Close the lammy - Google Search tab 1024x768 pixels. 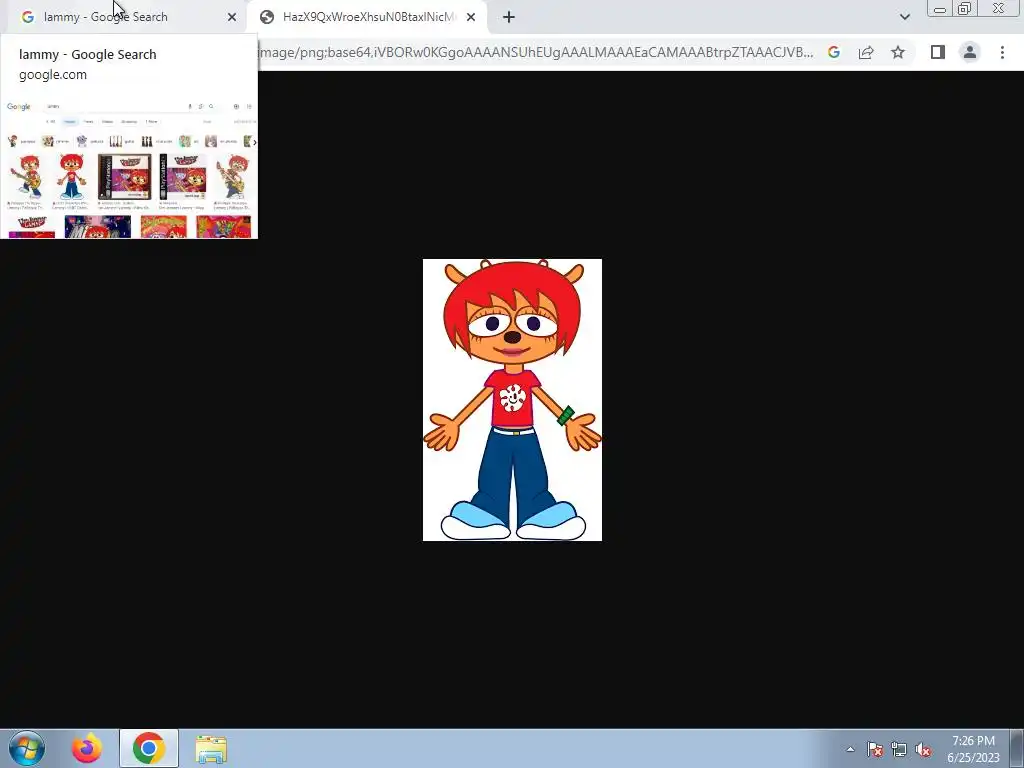[x=232, y=17]
